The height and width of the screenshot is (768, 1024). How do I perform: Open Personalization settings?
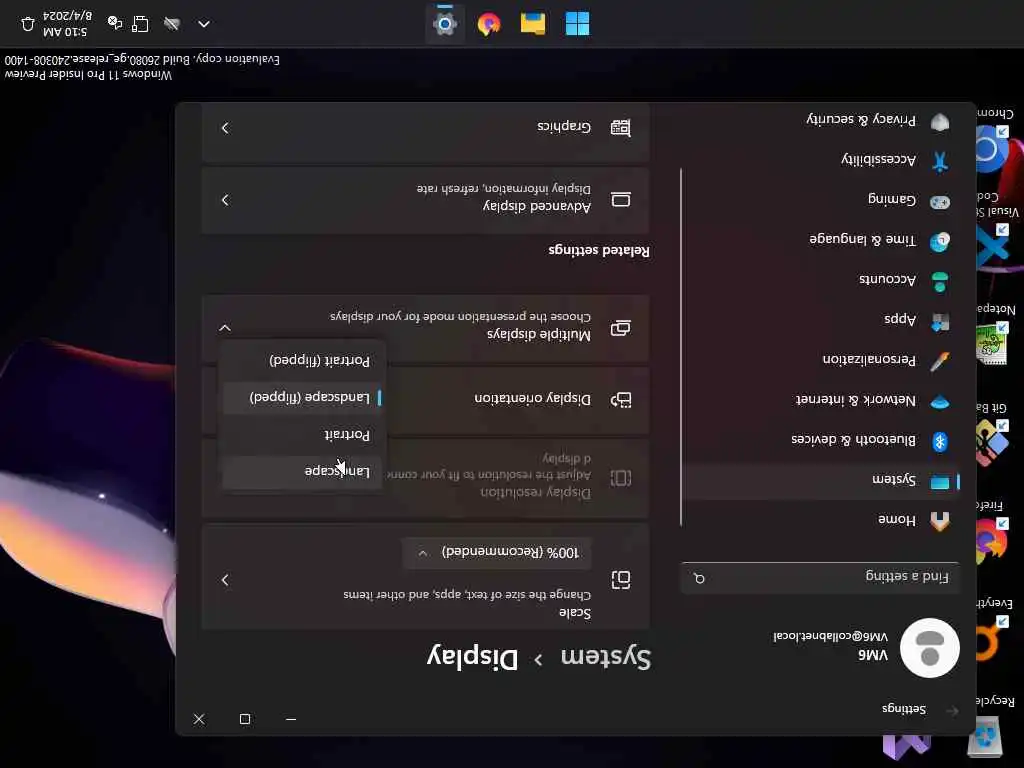tap(820, 360)
